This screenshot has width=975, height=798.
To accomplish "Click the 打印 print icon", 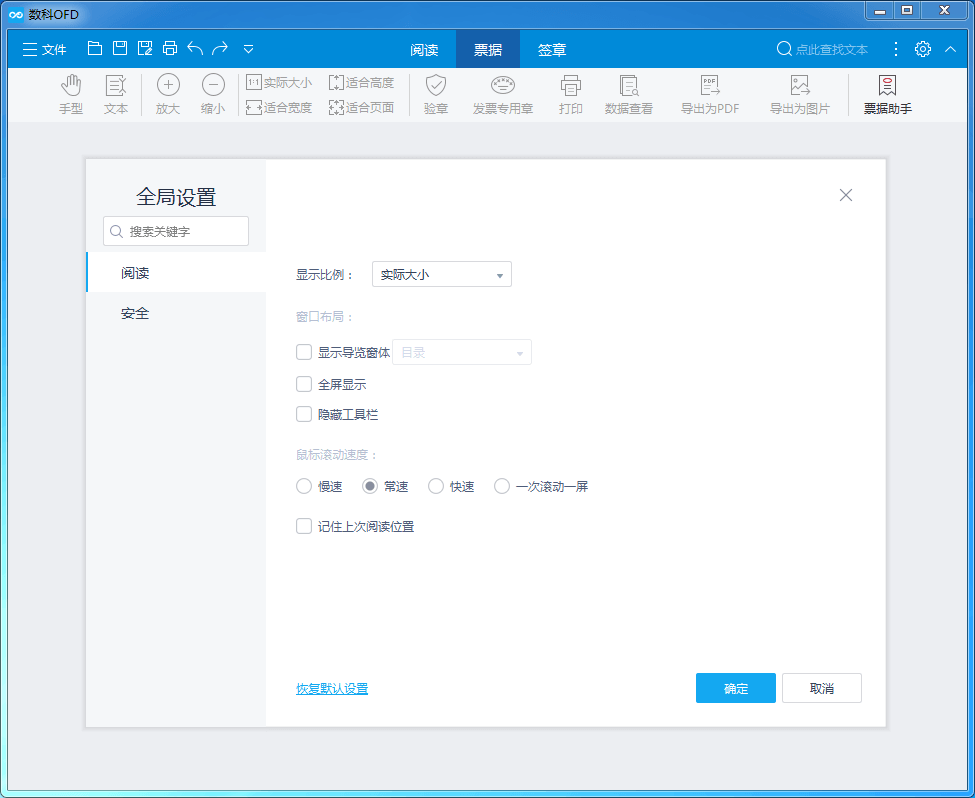I will click(x=570, y=94).
